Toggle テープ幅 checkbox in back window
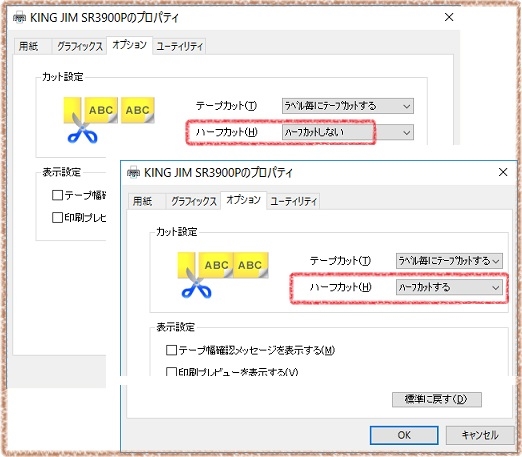 click(x=57, y=195)
